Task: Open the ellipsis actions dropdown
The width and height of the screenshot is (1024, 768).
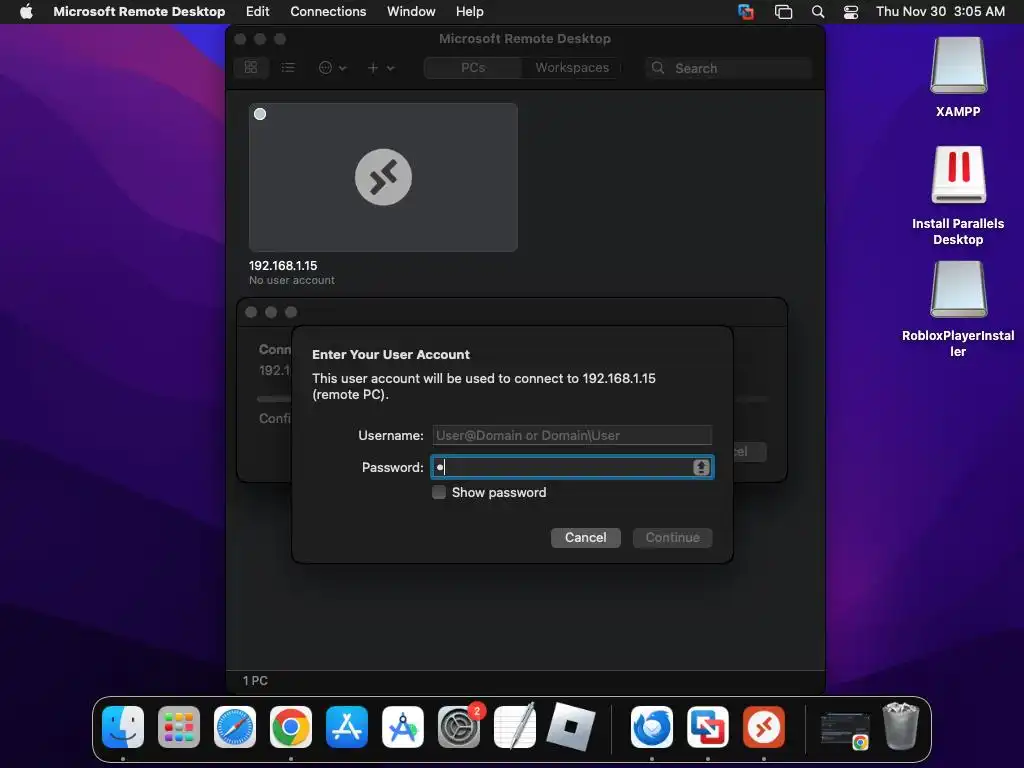Action: click(x=332, y=68)
